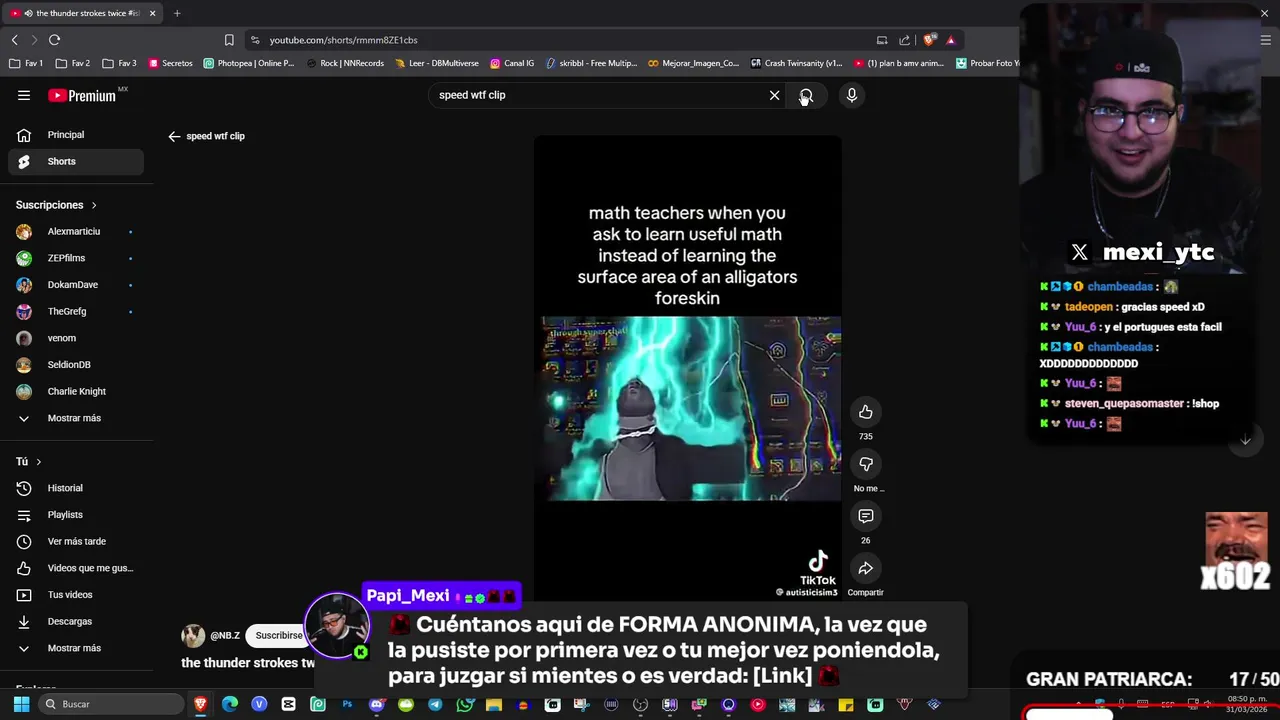
Task: Open Telegram from taskbar
Action: coord(435,704)
